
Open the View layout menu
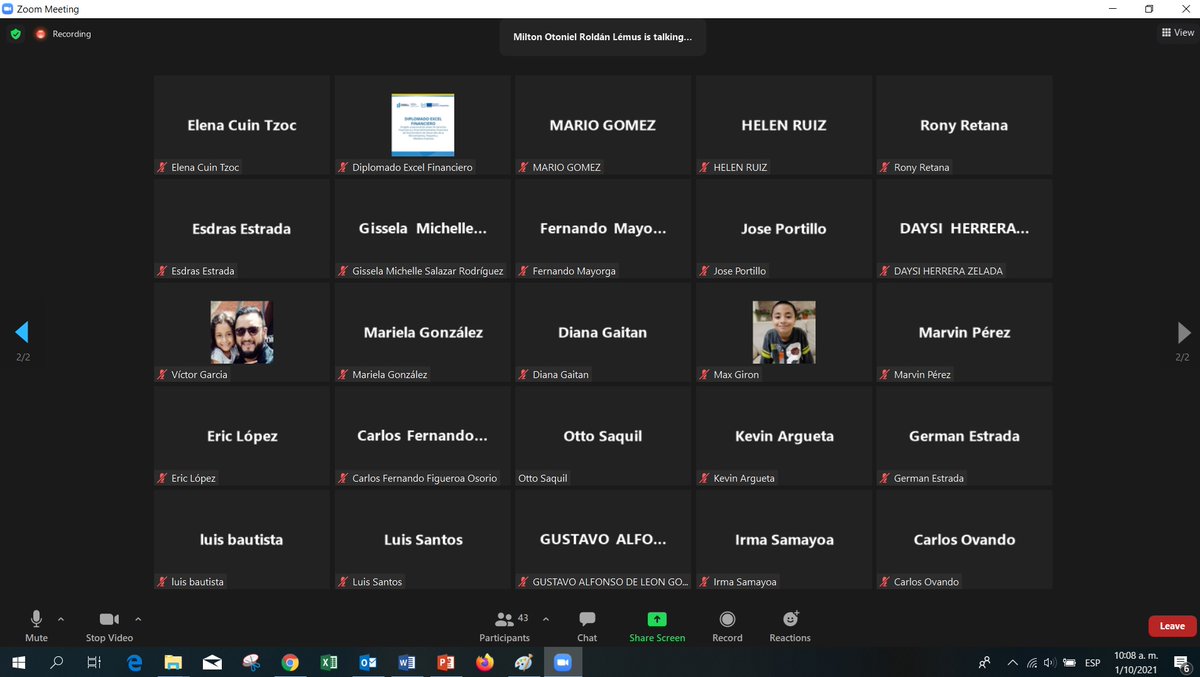[x=1178, y=33]
